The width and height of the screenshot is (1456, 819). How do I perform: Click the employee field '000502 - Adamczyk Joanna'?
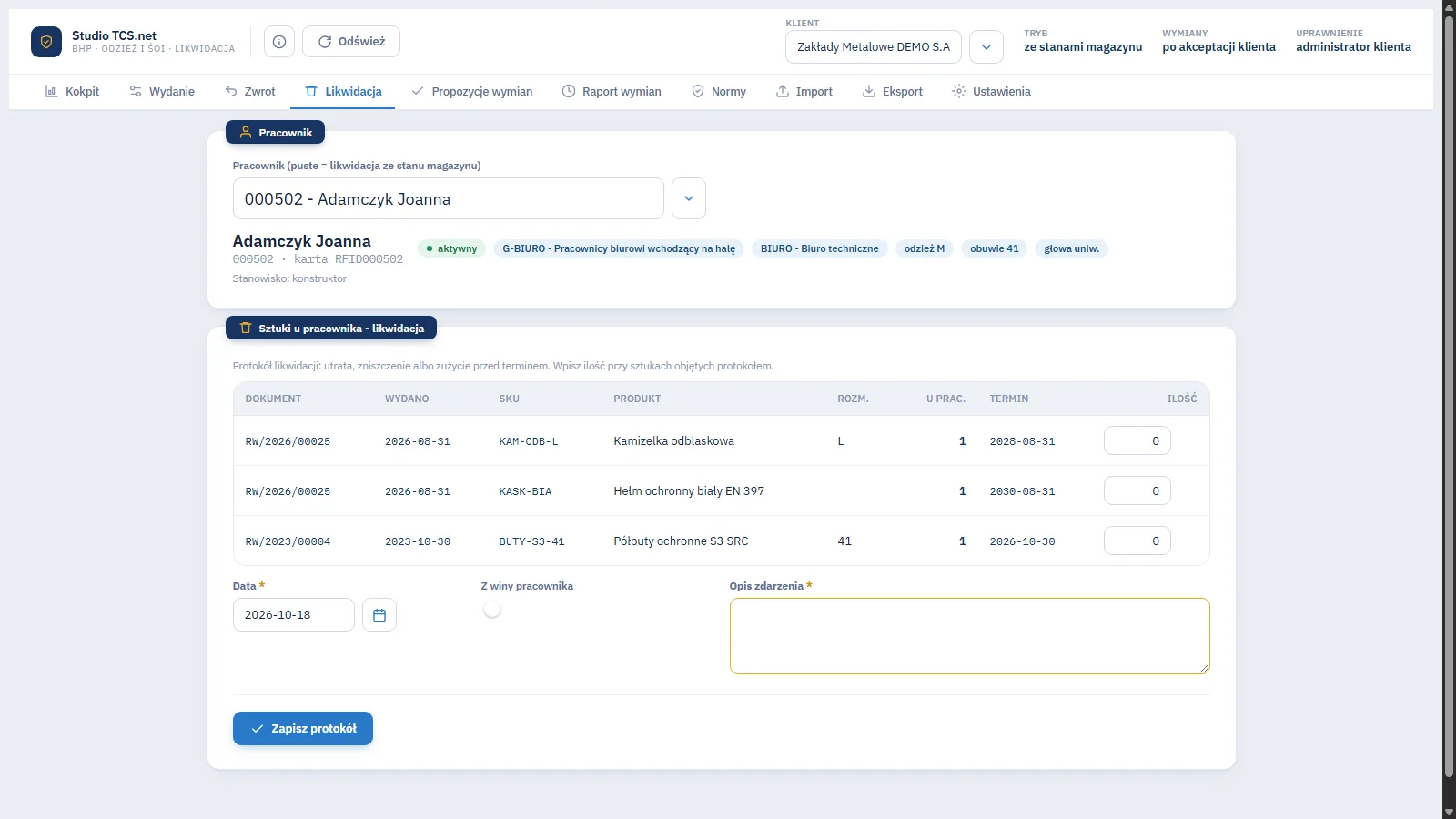[x=449, y=198]
